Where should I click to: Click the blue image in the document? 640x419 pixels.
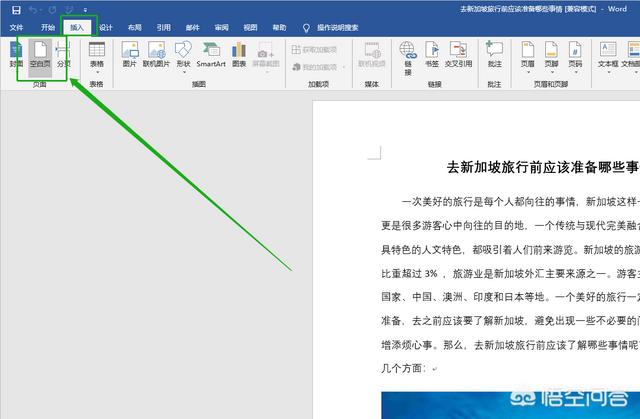pyautogui.click(x=510, y=405)
